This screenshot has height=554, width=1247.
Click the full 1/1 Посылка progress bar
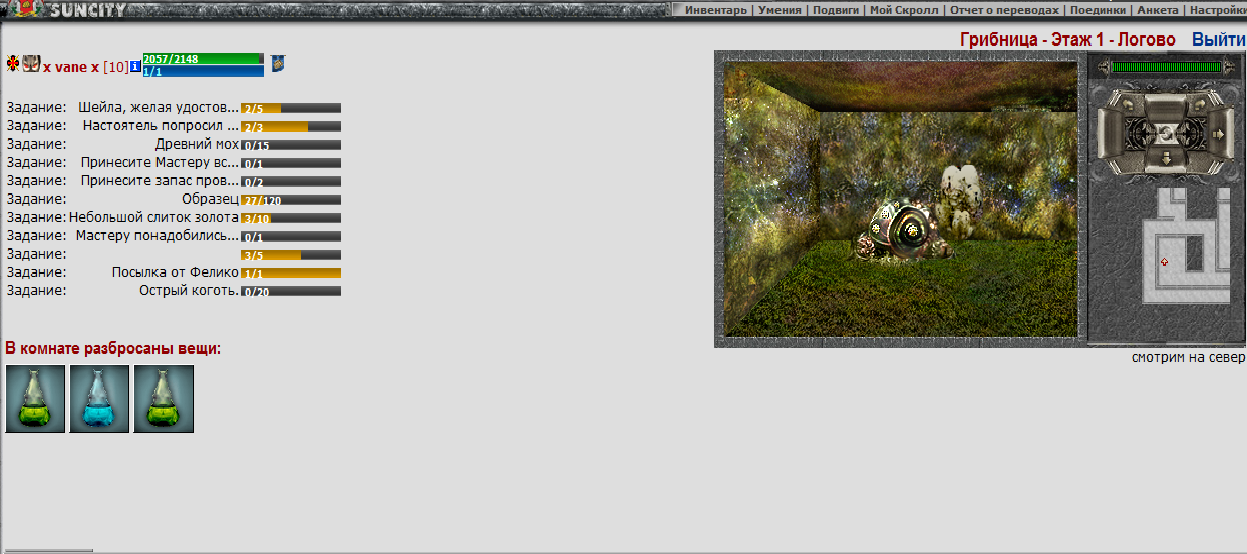291,273
